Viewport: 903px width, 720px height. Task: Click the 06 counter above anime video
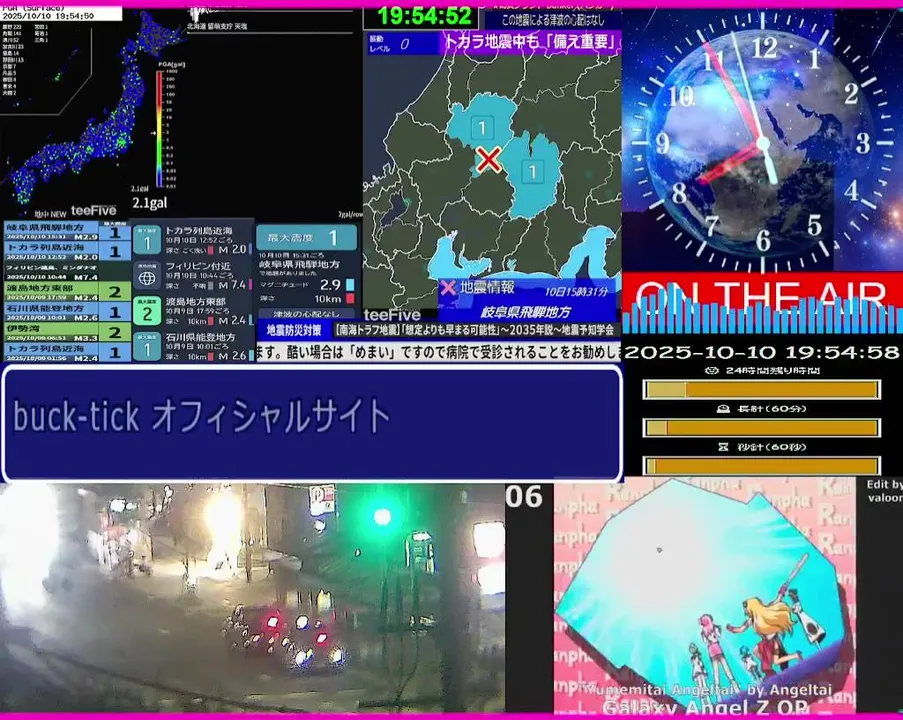pos(524,497)
